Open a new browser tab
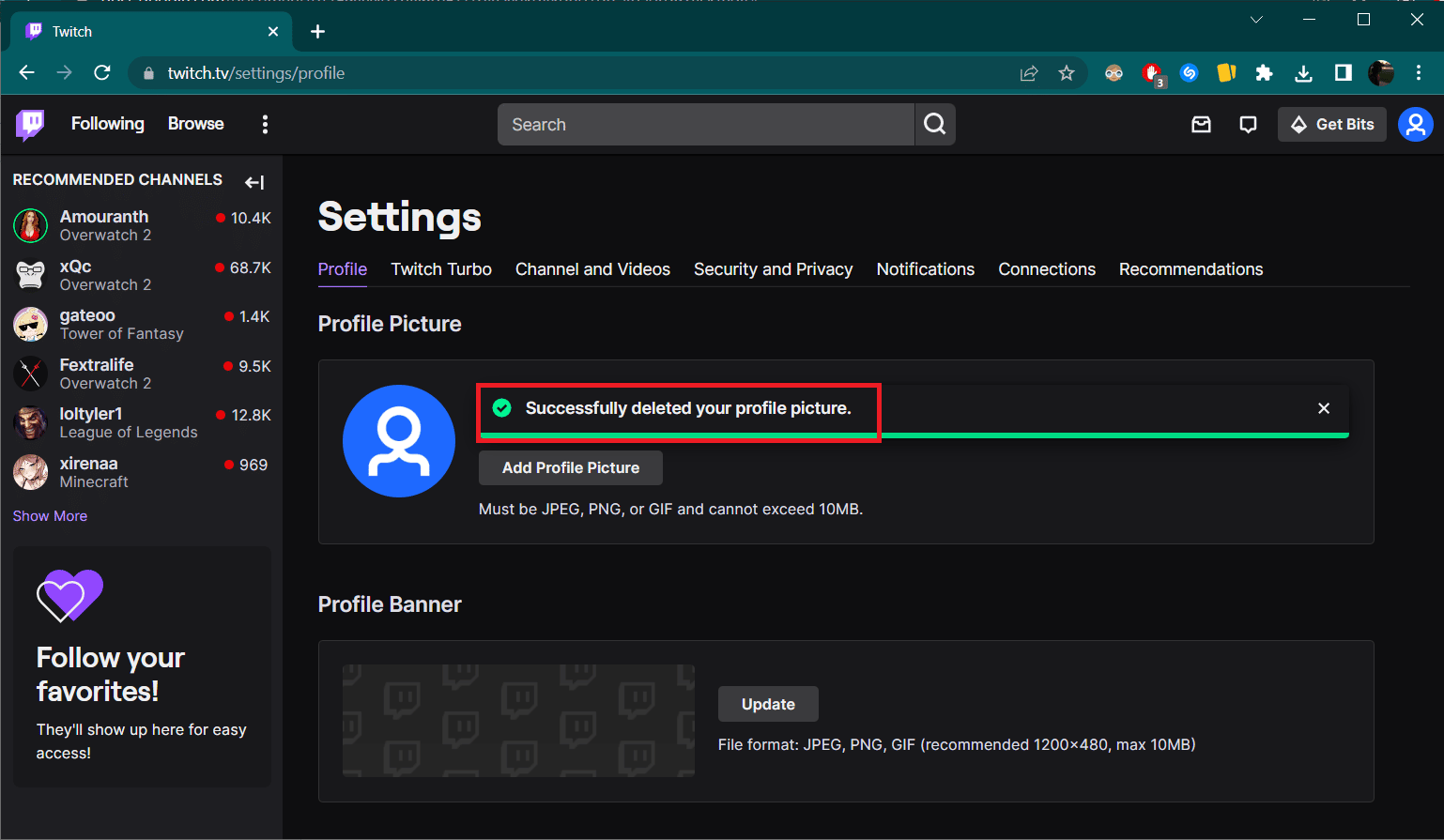Screen dimensions: 1444x840 pos(317,32)
